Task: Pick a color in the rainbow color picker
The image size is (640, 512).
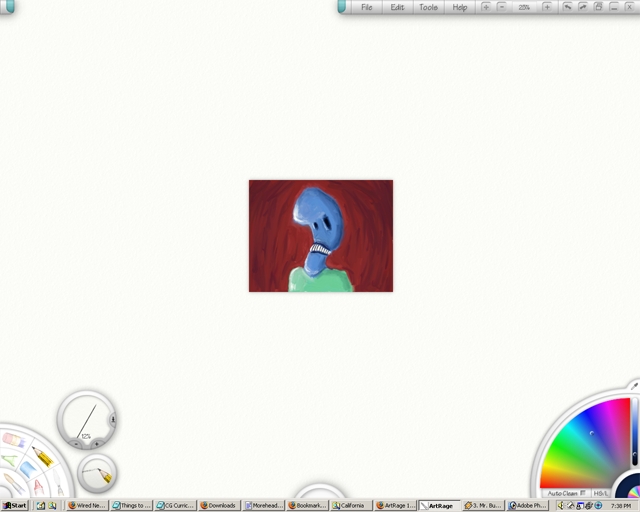Action: 588,445
